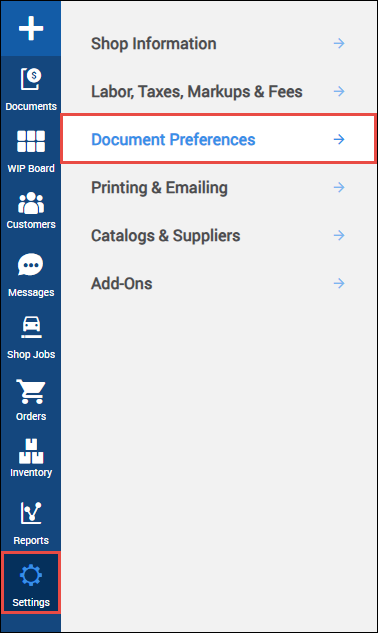
Task: Click the arrow beside Document Preferences
Action: click(339, 139)
